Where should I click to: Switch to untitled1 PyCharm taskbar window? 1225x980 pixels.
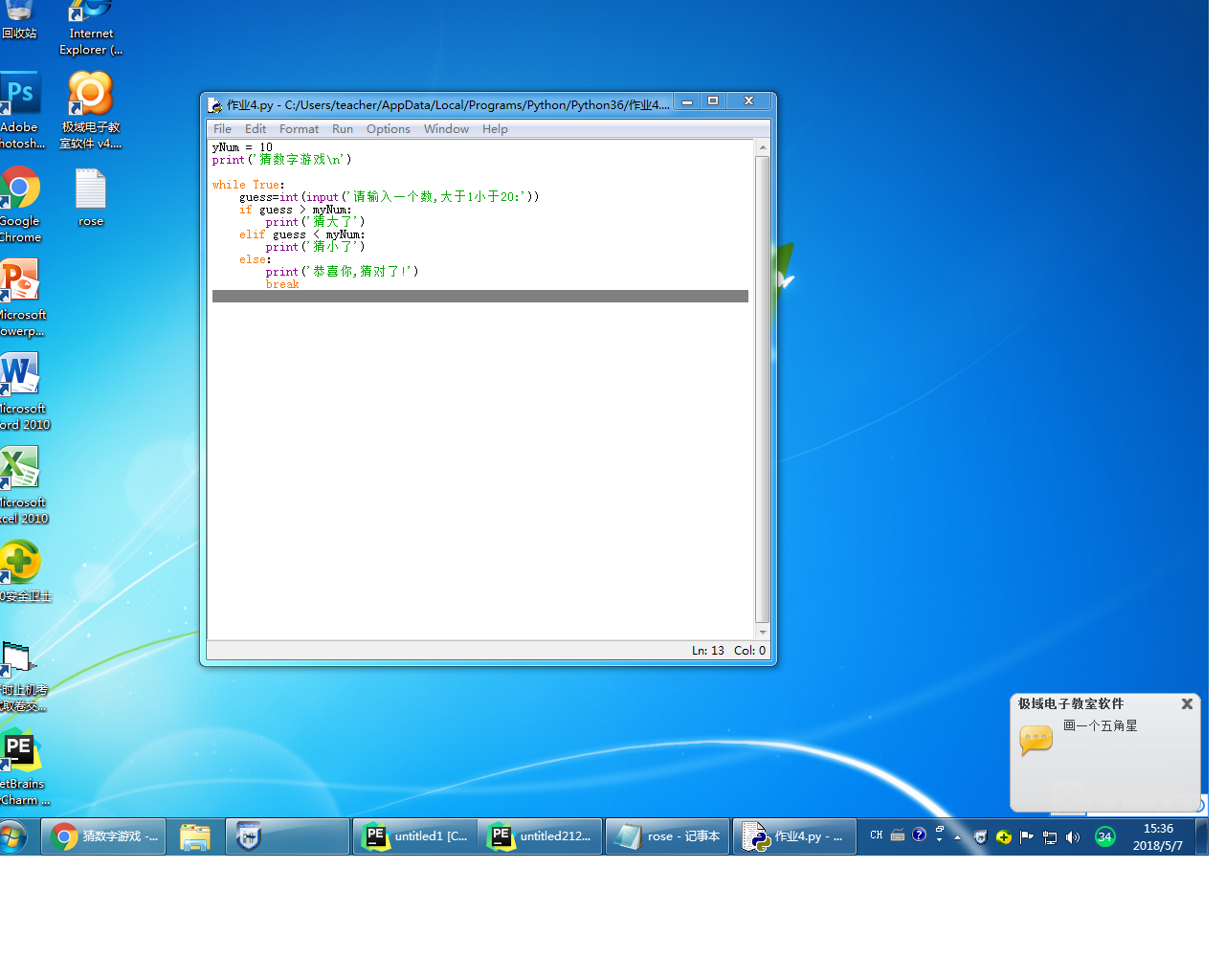tap(415, 836)
